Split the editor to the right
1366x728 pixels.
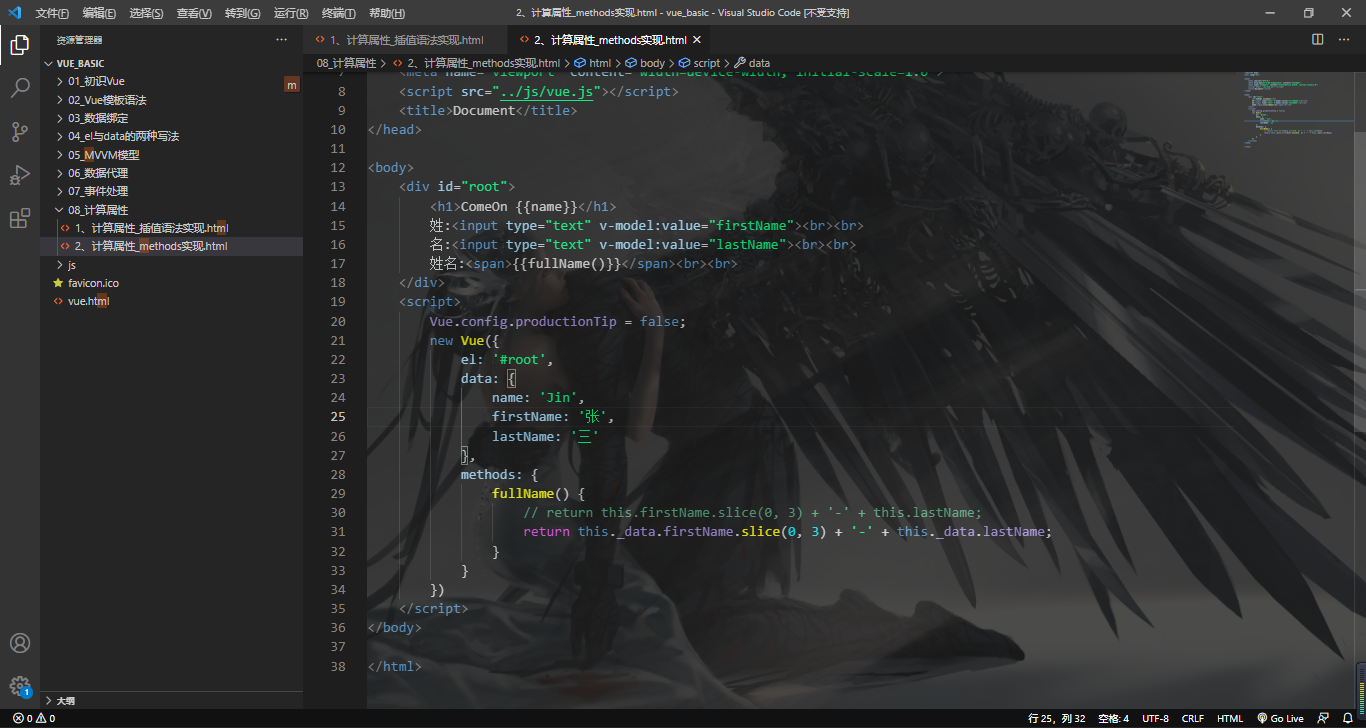point(1318,40)
